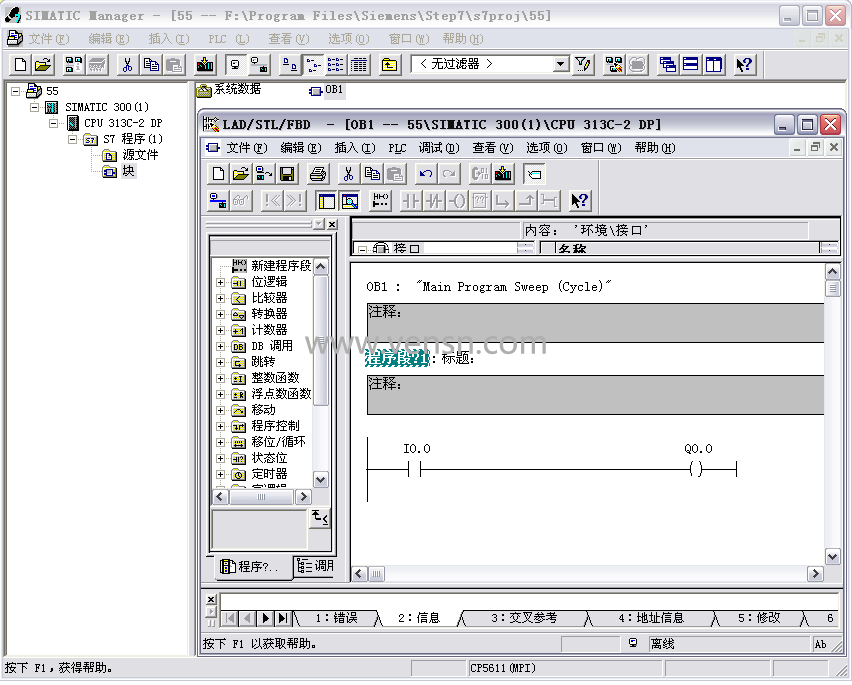Select 块 folder in project tree
The width and height of the screenshot is (852, 685).
point(128,171)
